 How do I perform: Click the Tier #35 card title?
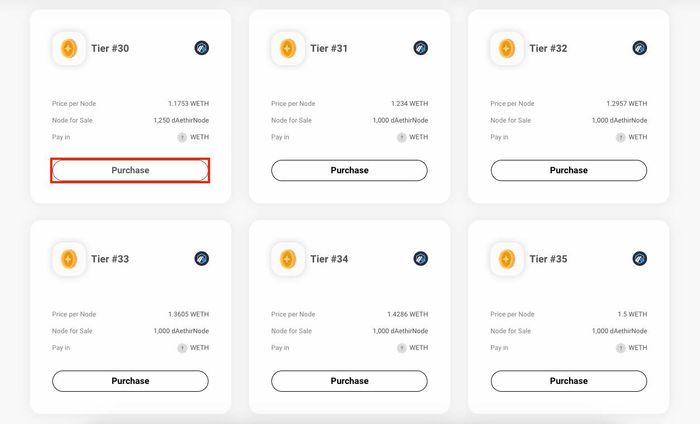(548, 259)
